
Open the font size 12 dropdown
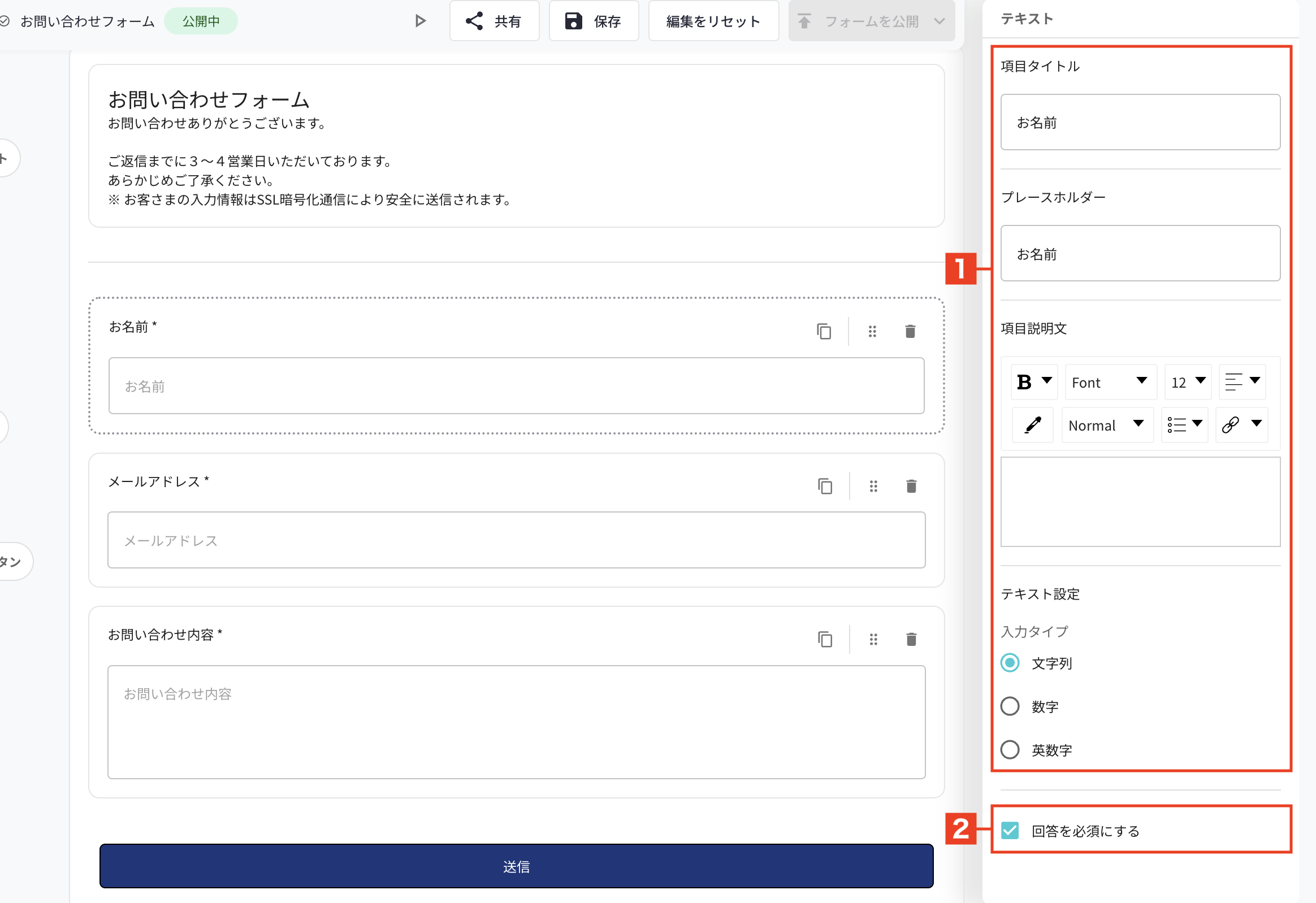click(1188, 382)
